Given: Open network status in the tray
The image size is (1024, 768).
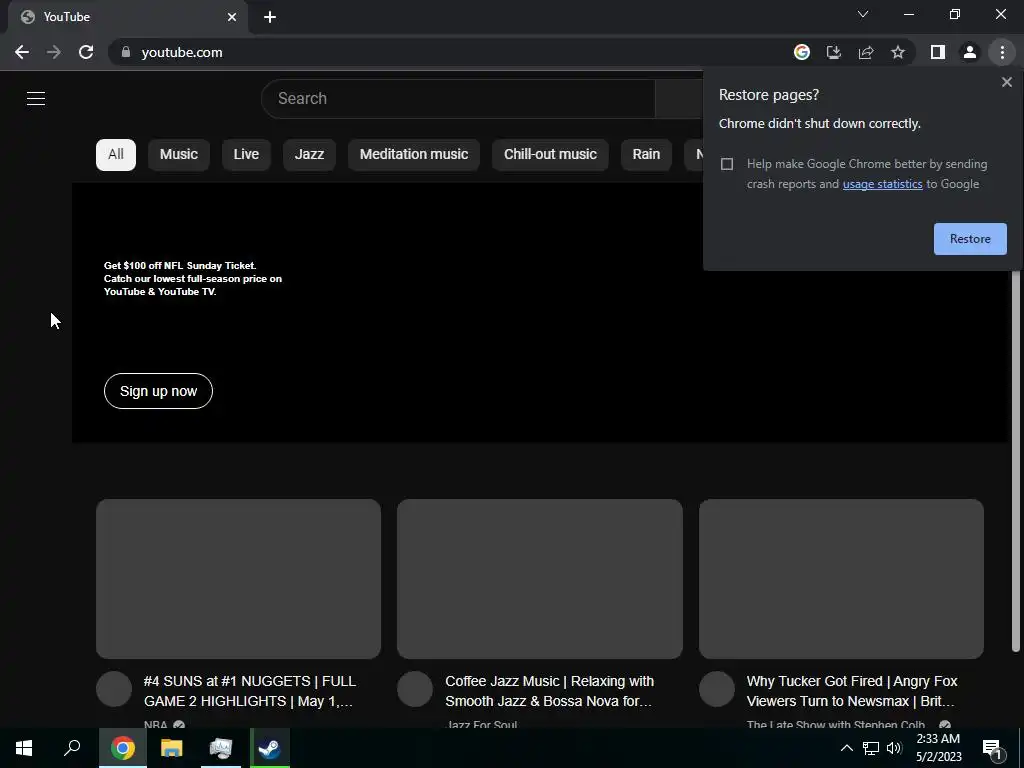Looking at the screenshot, I should click(x=871, y=748).
